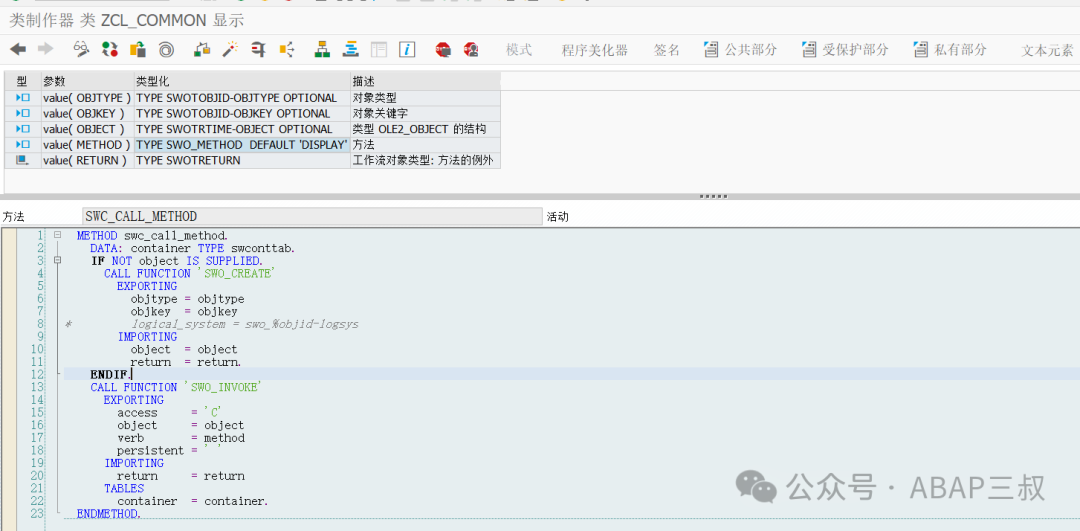Click importing icon of METHOD row
This screenshot has width=1080, height=531.
click(x=22, y=145)
